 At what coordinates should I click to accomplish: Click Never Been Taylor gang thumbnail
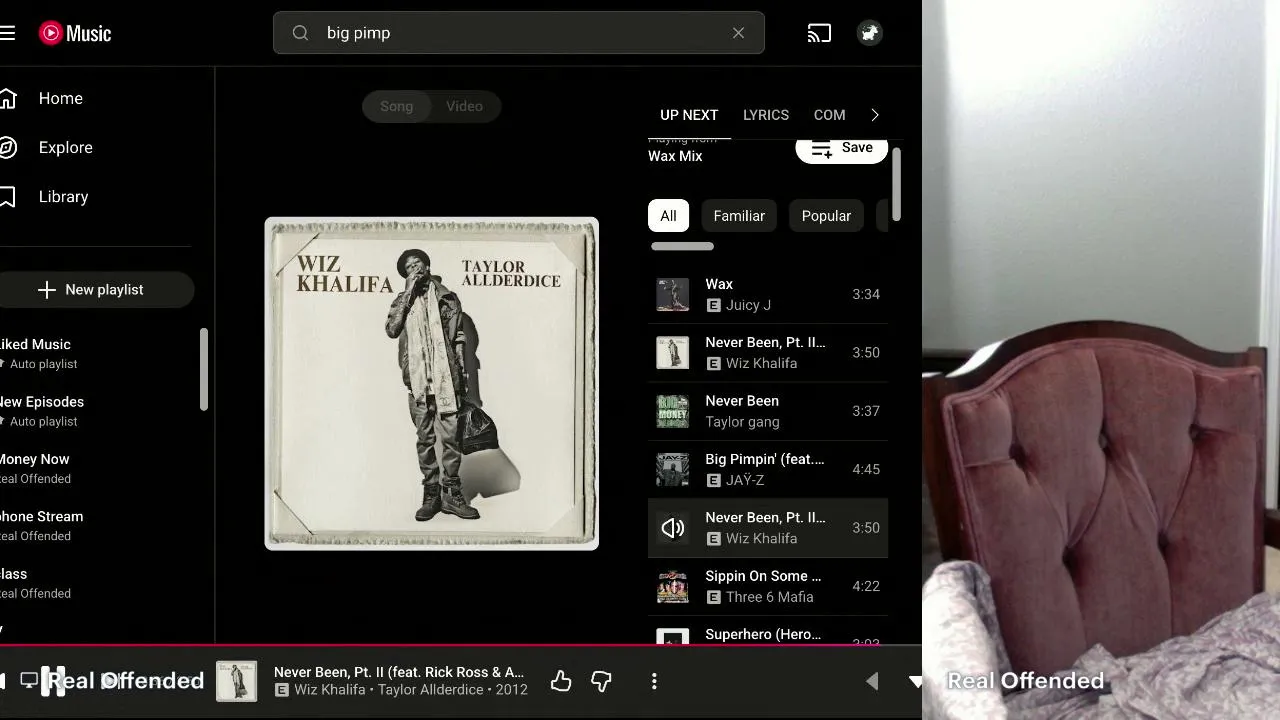672,411
